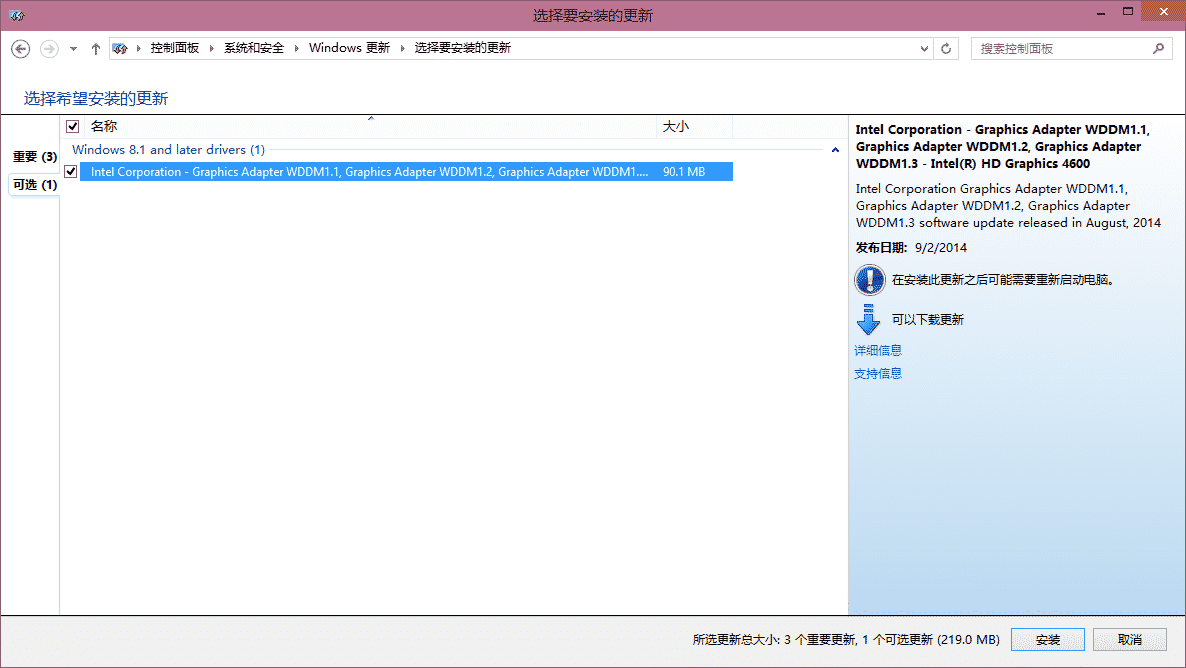Image resolution: width=1186 pixels, height=668 pixels.
Task: Click the search magnifier icon
Action: click(1158, 48)
